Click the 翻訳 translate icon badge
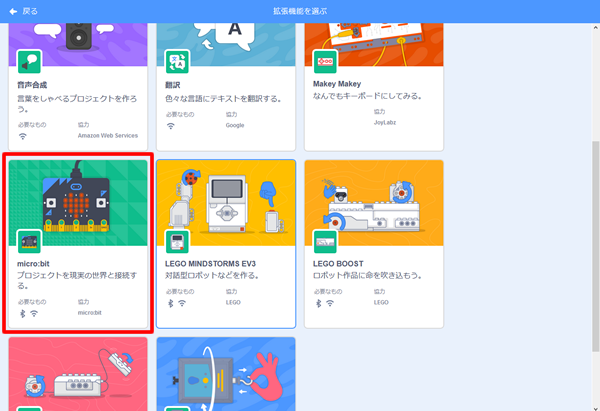 (177, 62)
